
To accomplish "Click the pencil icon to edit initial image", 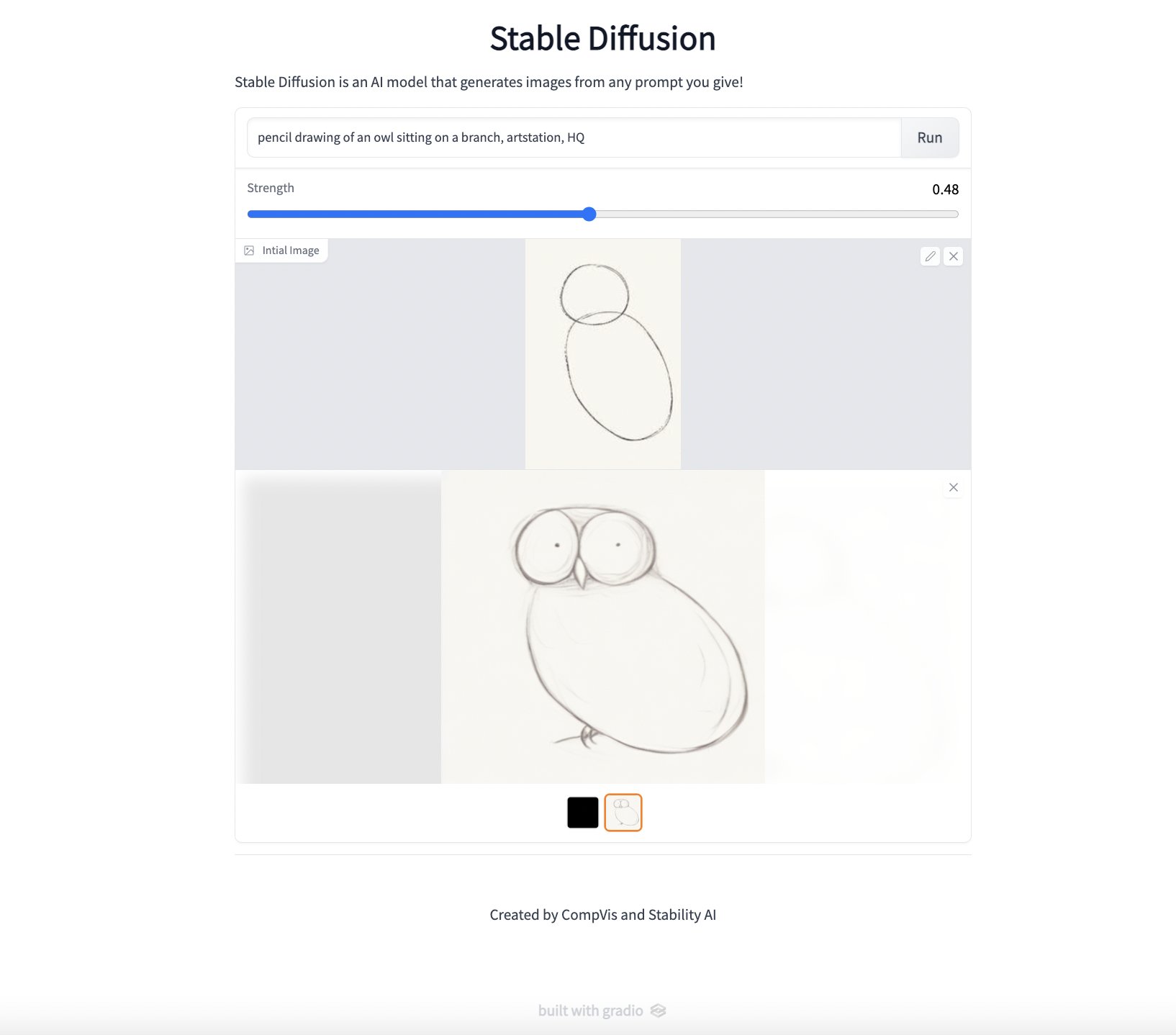I will click(930, 256).
